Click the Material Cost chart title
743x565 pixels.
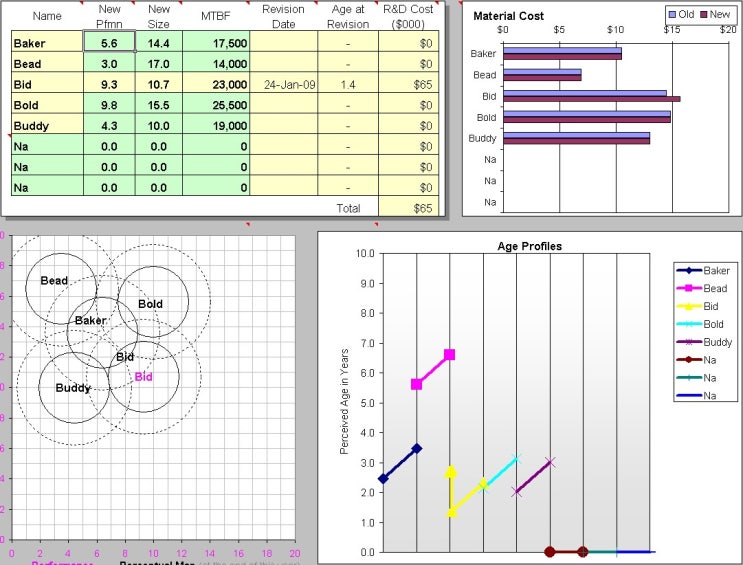click(509, 16)
